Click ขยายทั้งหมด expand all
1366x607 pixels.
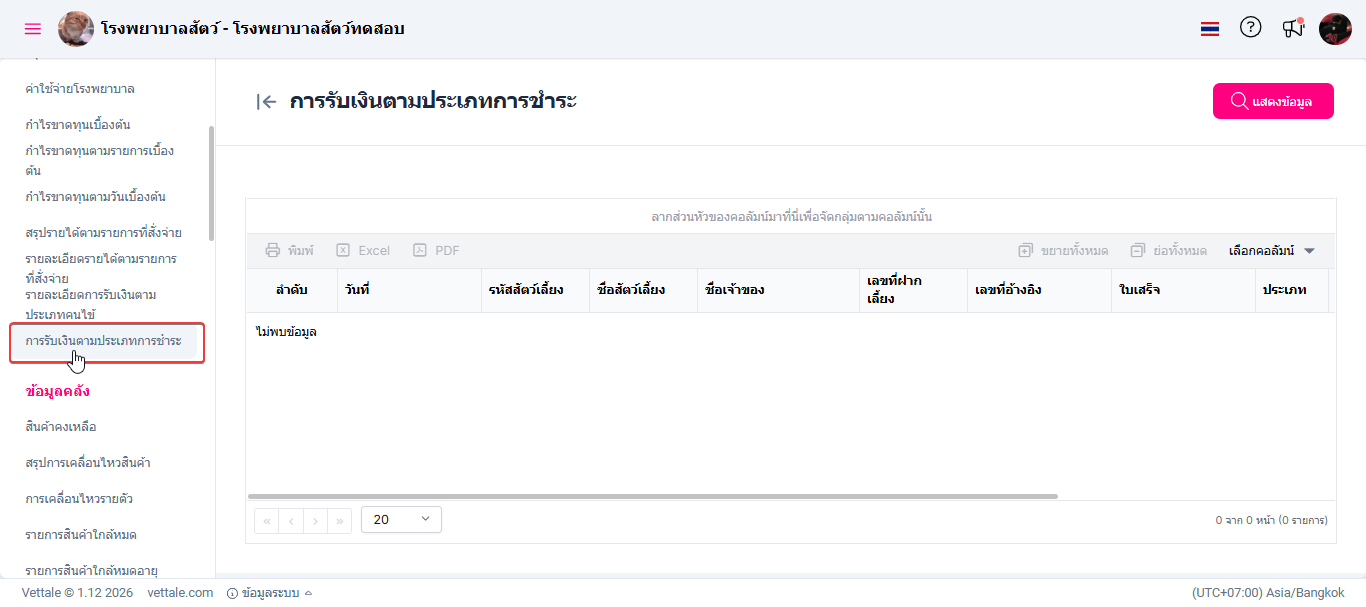click(x=1063, y=251)
